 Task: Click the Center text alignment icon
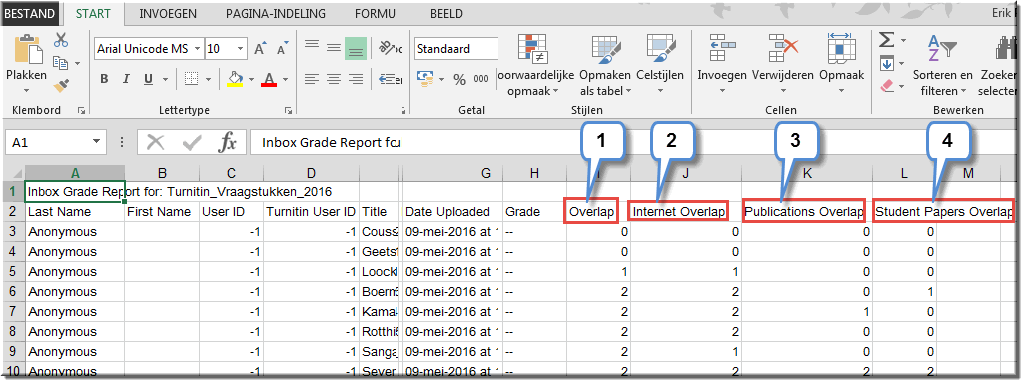(334, 79)
